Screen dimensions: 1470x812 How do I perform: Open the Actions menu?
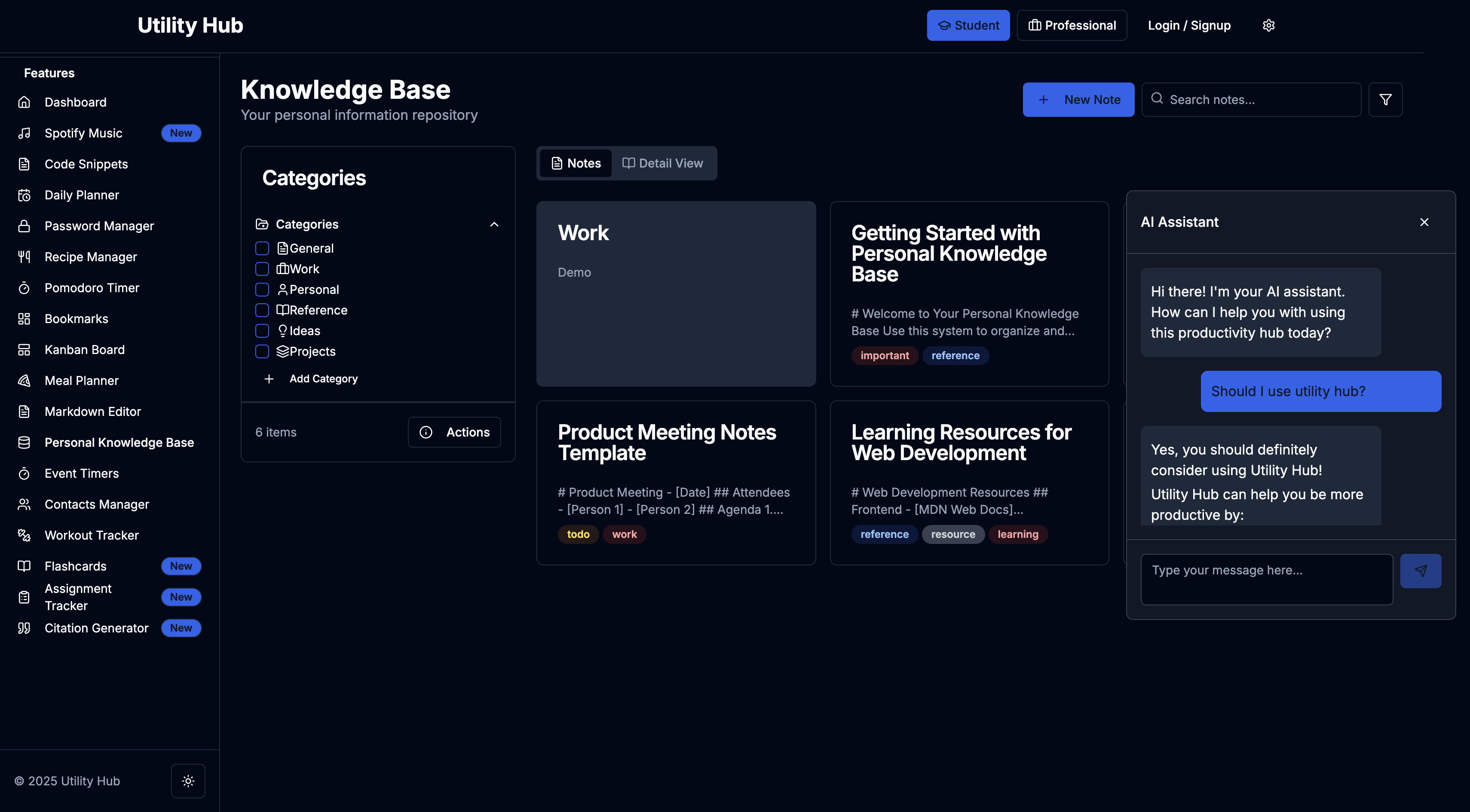point(454,432)
